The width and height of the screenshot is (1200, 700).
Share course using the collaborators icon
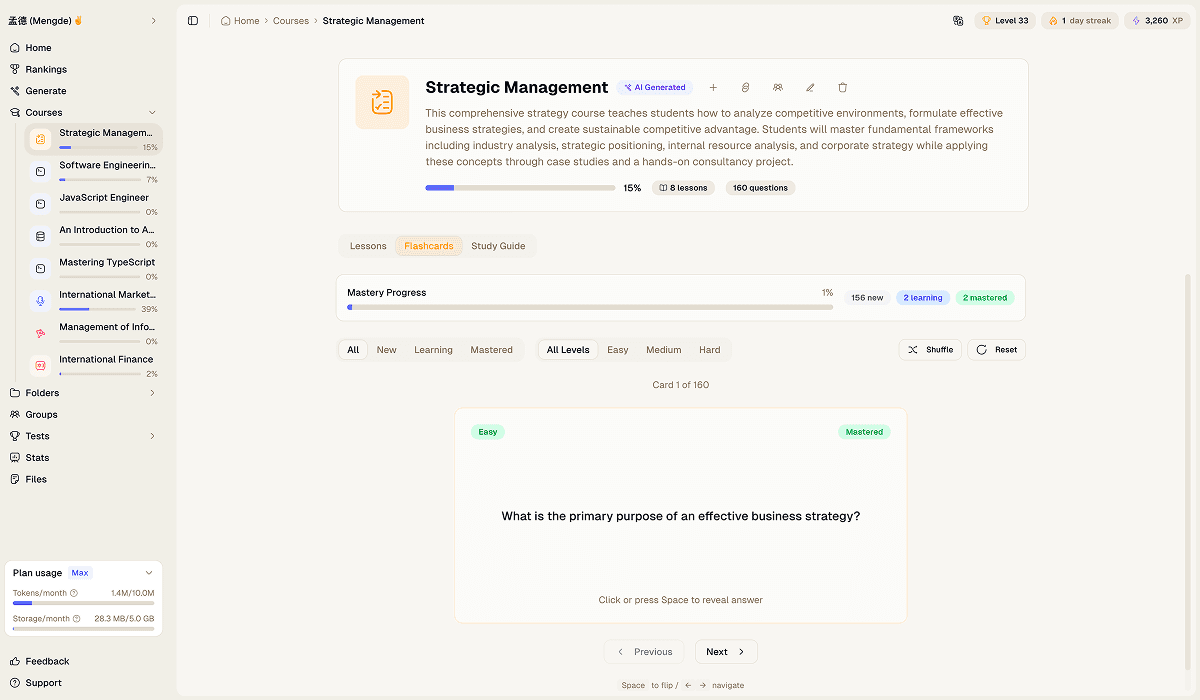pyautogui.click(x=778, y=87)
